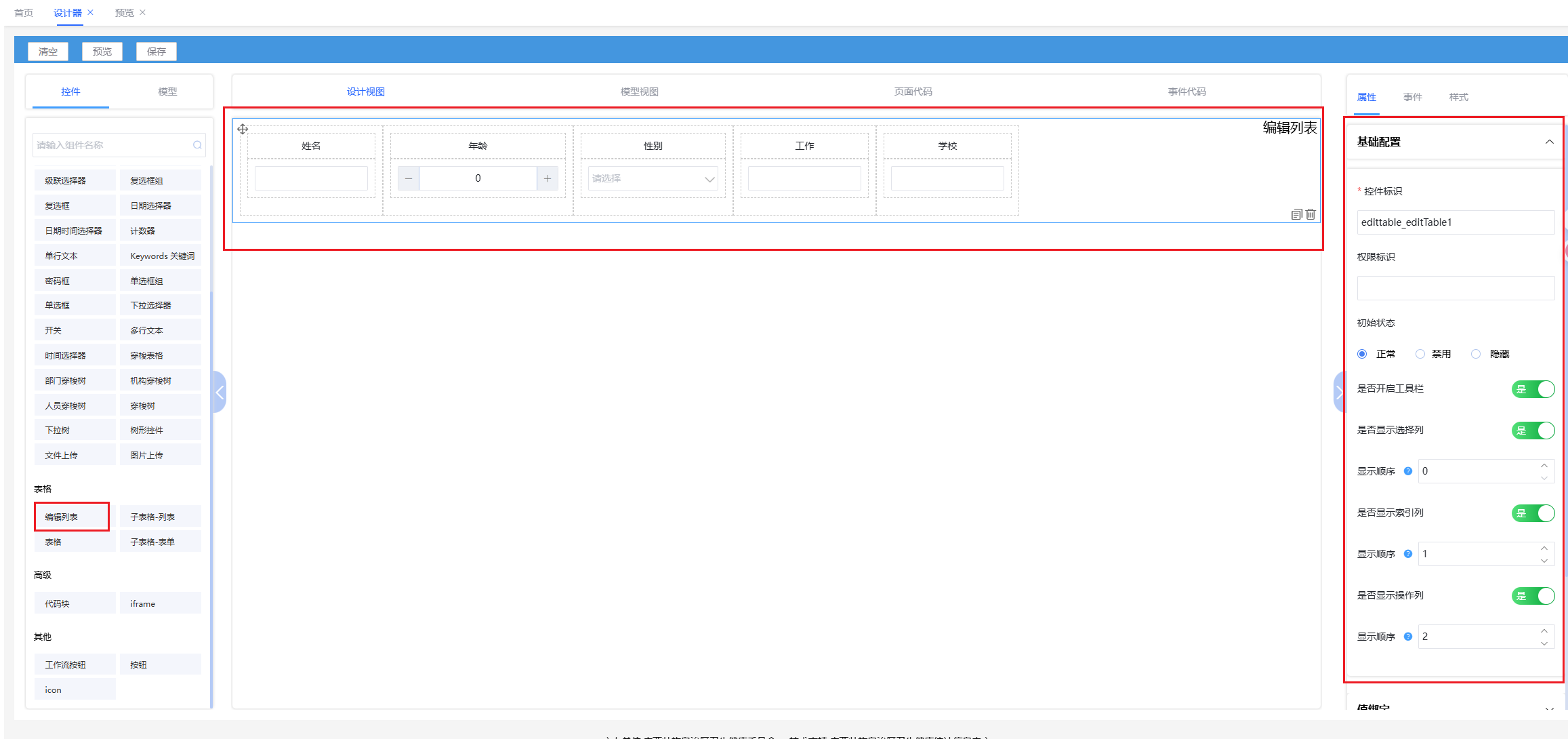Click the 保存 button
The image size is (1568, 739).
coord(157,52)
